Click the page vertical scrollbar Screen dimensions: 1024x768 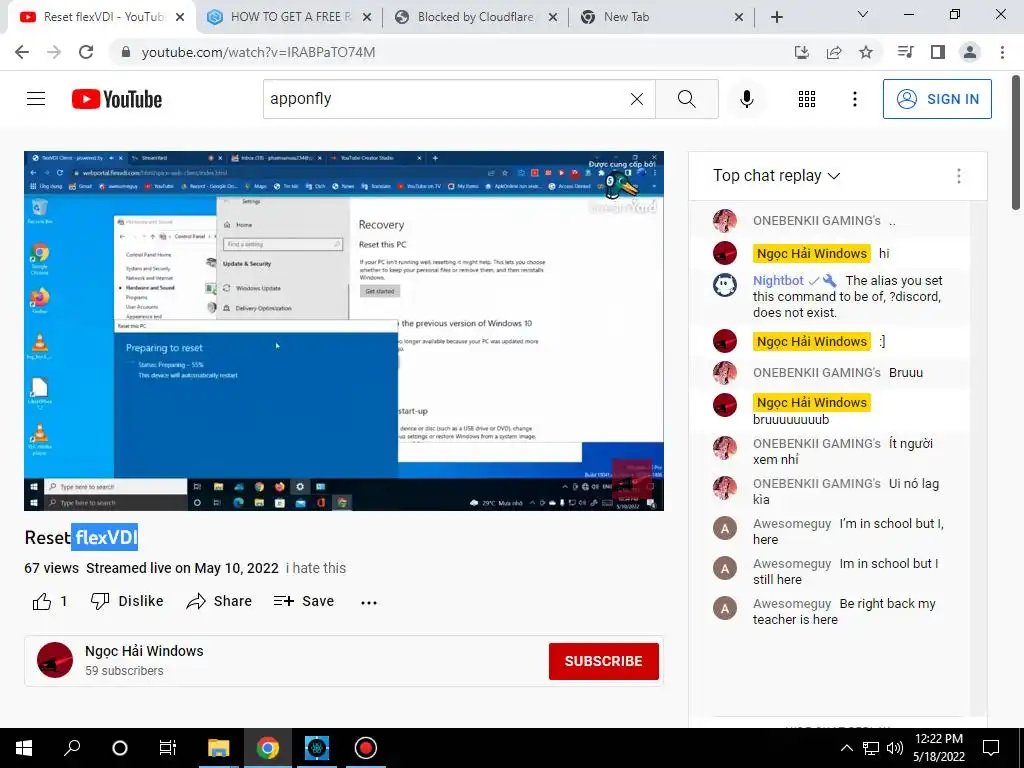pos(1016,143)
